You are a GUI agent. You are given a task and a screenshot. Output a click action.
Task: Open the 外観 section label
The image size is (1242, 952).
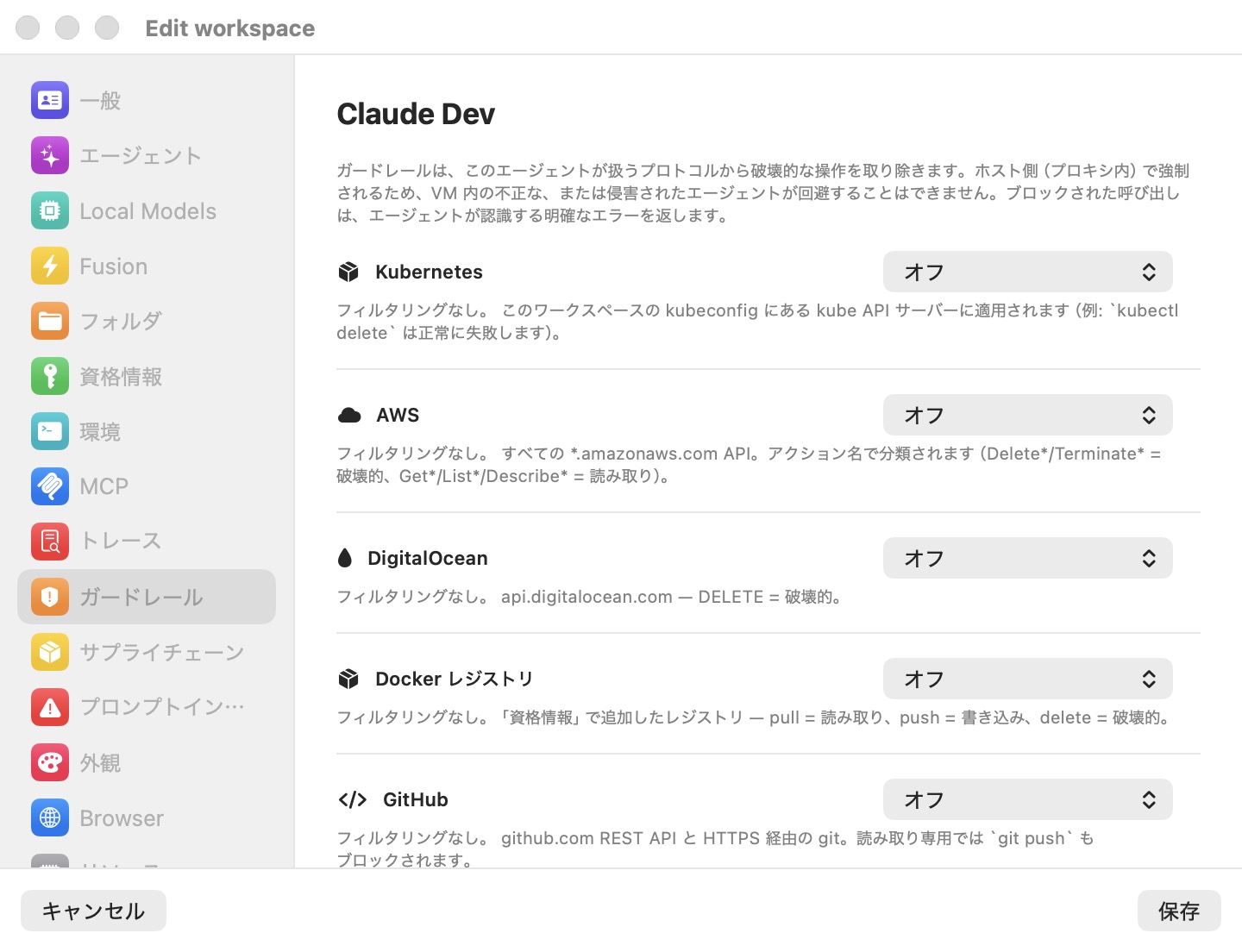(100, 762)
